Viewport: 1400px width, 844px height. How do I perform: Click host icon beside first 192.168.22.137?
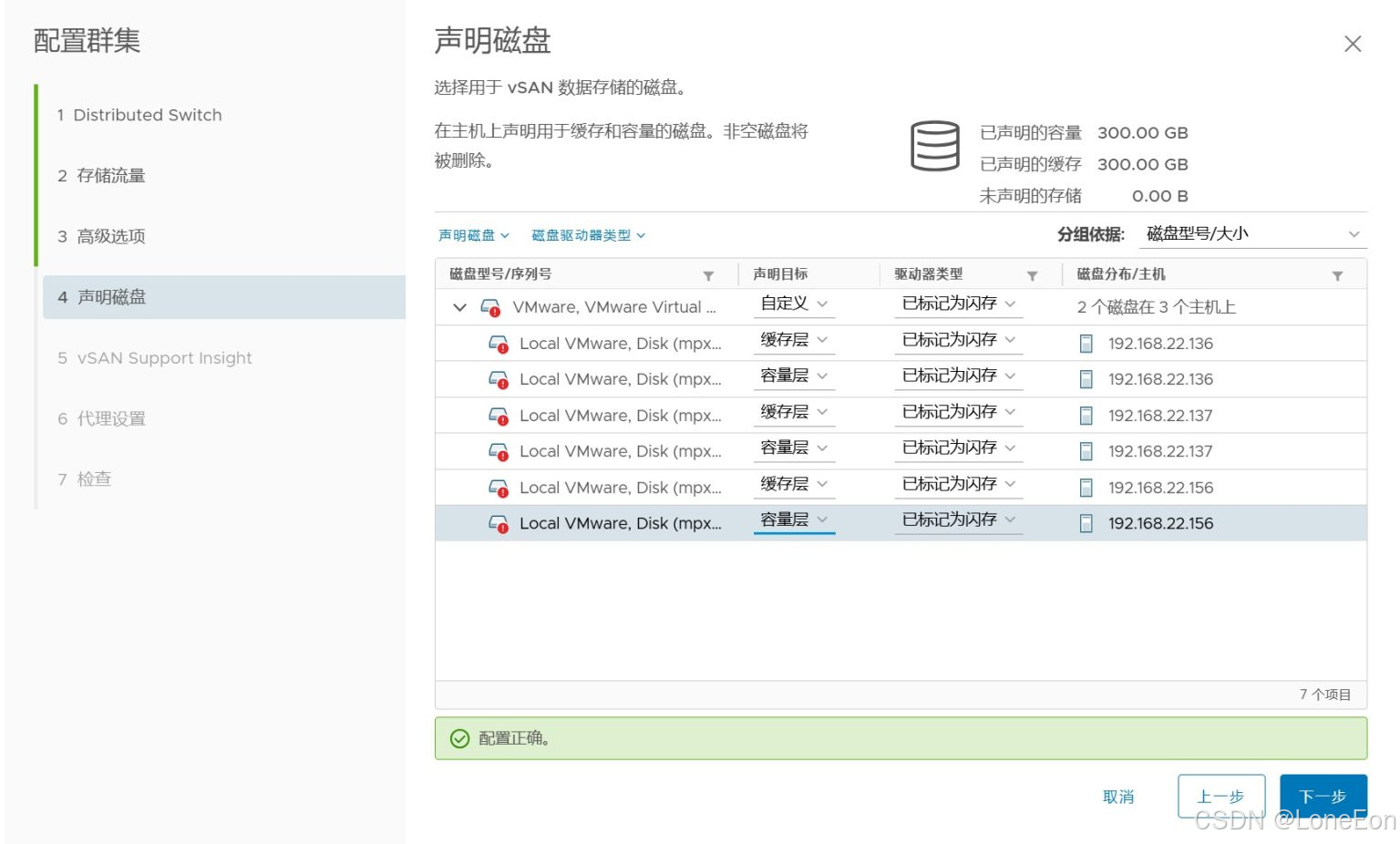(1086, 416)
